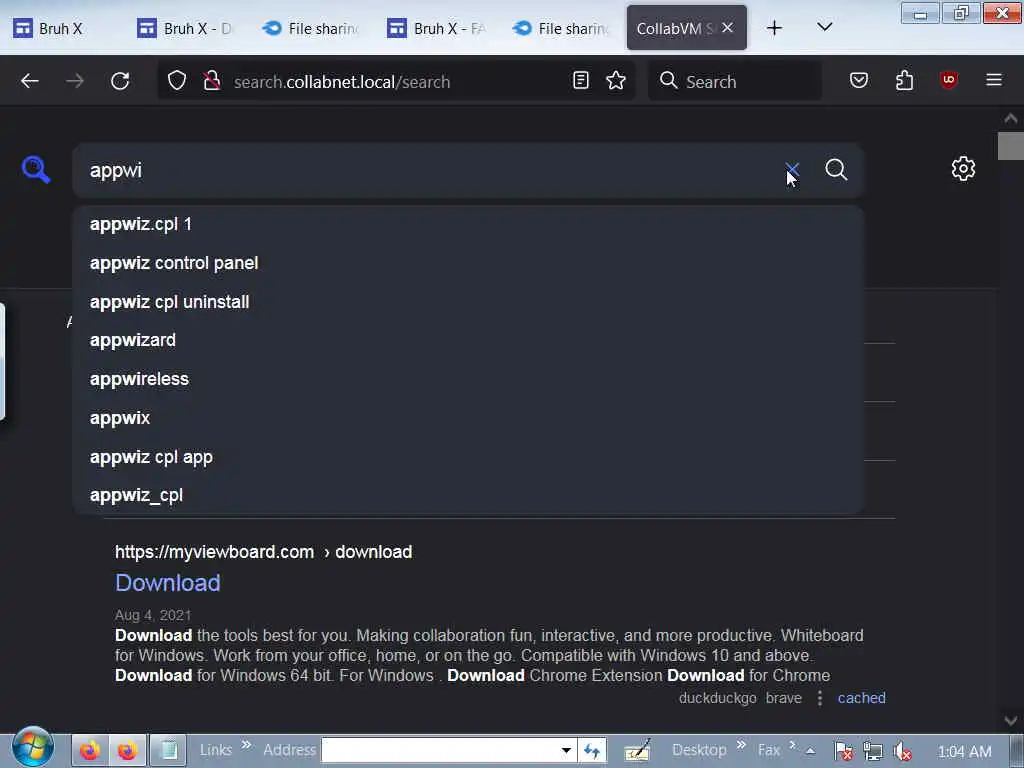
Task: Open the Extensions puzzle icon
Action: point(904,80)
